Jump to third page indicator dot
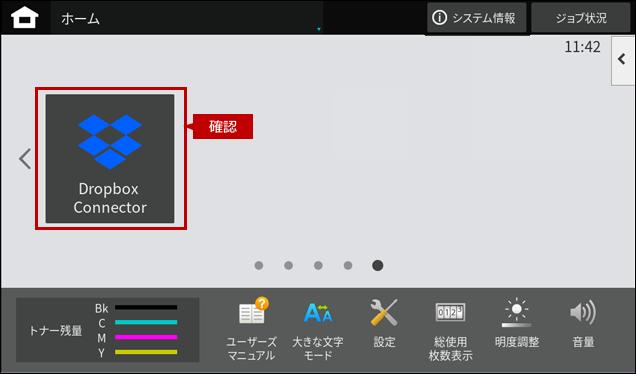 pyautogui.click(x=318, y=265)
